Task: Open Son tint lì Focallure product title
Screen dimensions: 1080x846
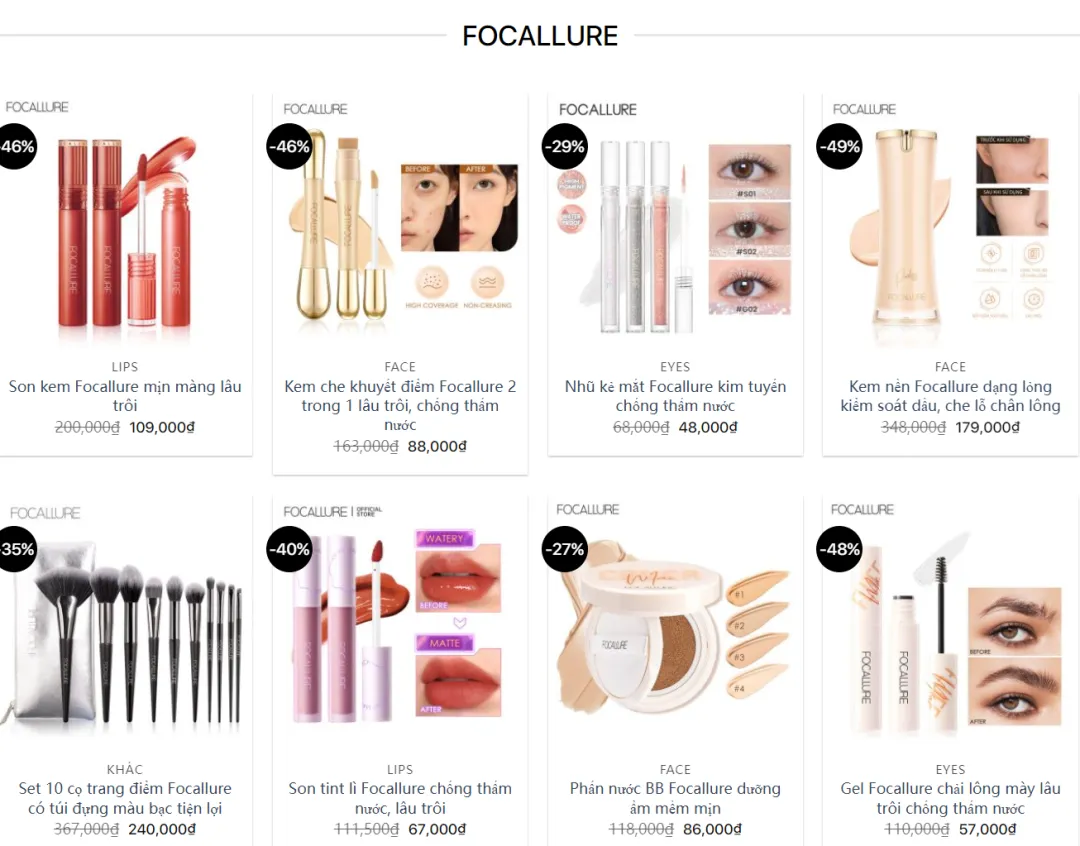Action: (400, 798)
